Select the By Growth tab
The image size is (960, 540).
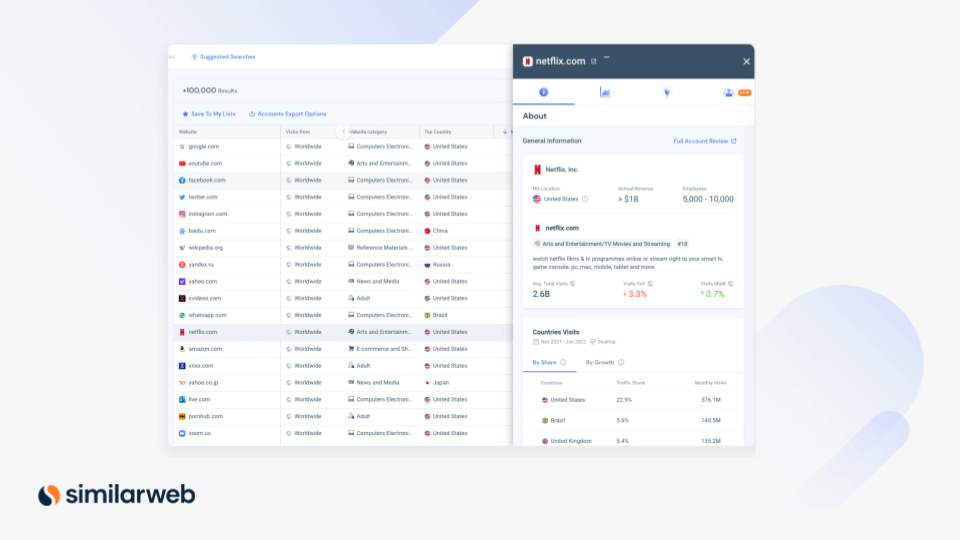[x=600, y=362]
